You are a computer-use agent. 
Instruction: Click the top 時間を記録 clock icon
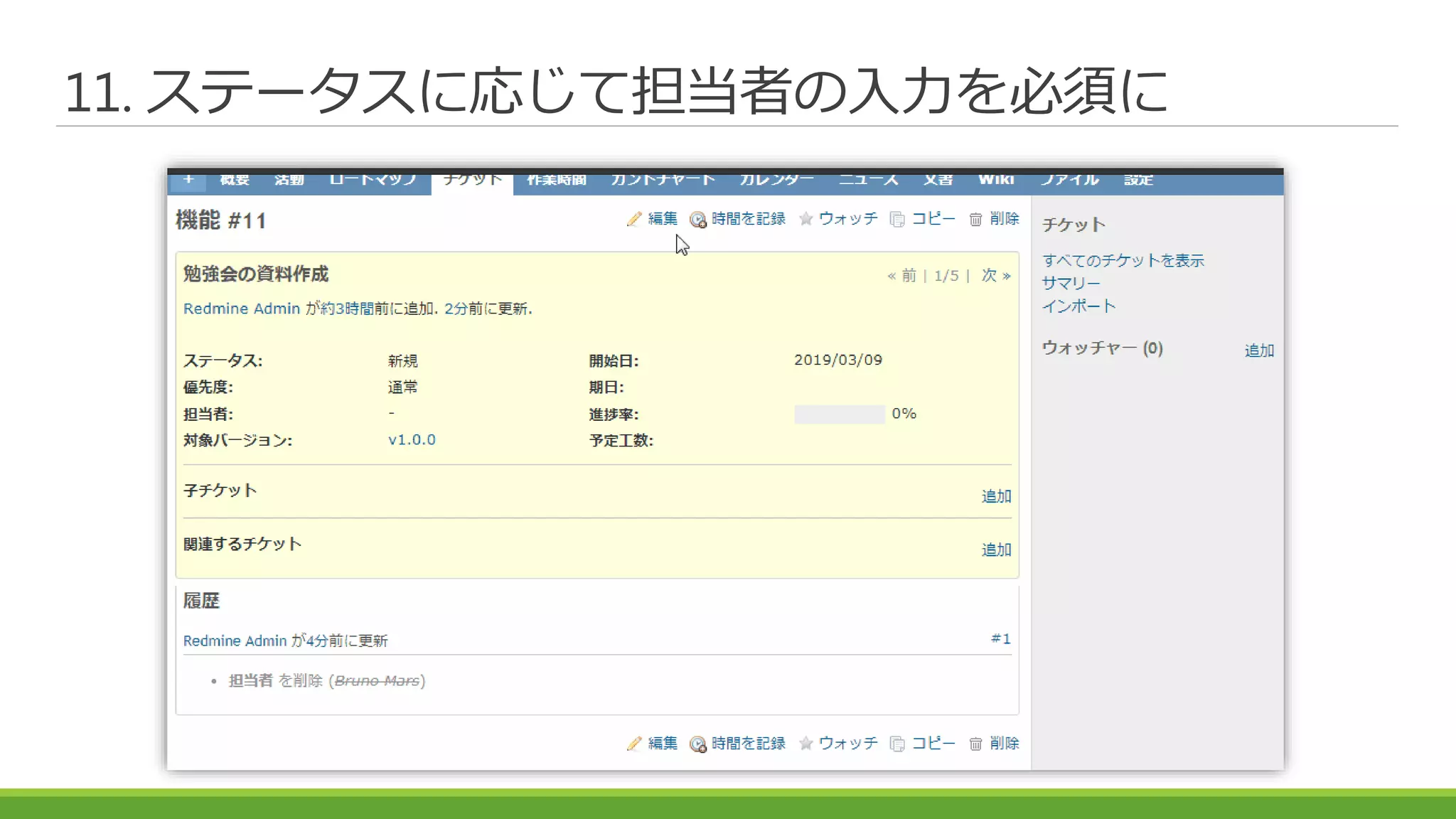click(698, 220)
